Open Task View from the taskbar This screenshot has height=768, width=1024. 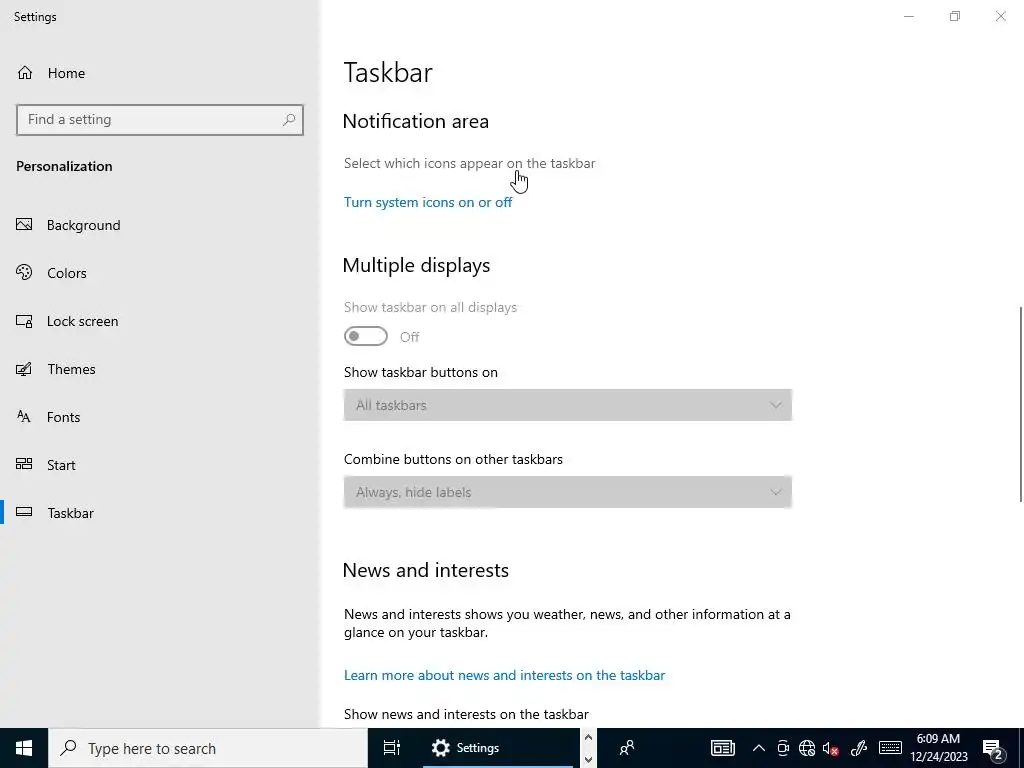click(x=392, y=748)
